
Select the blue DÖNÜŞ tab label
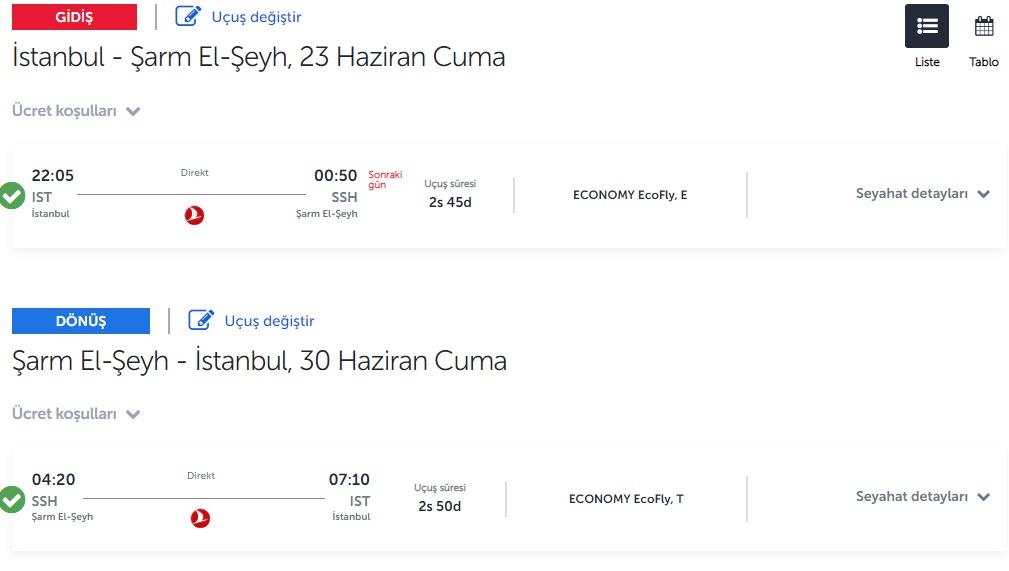click(80, 321)
